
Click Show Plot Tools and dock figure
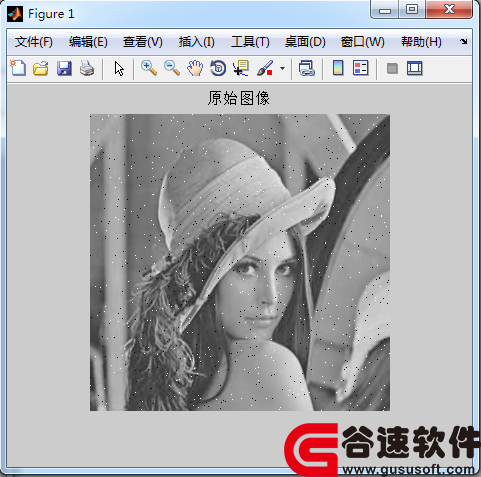[414, 68]
